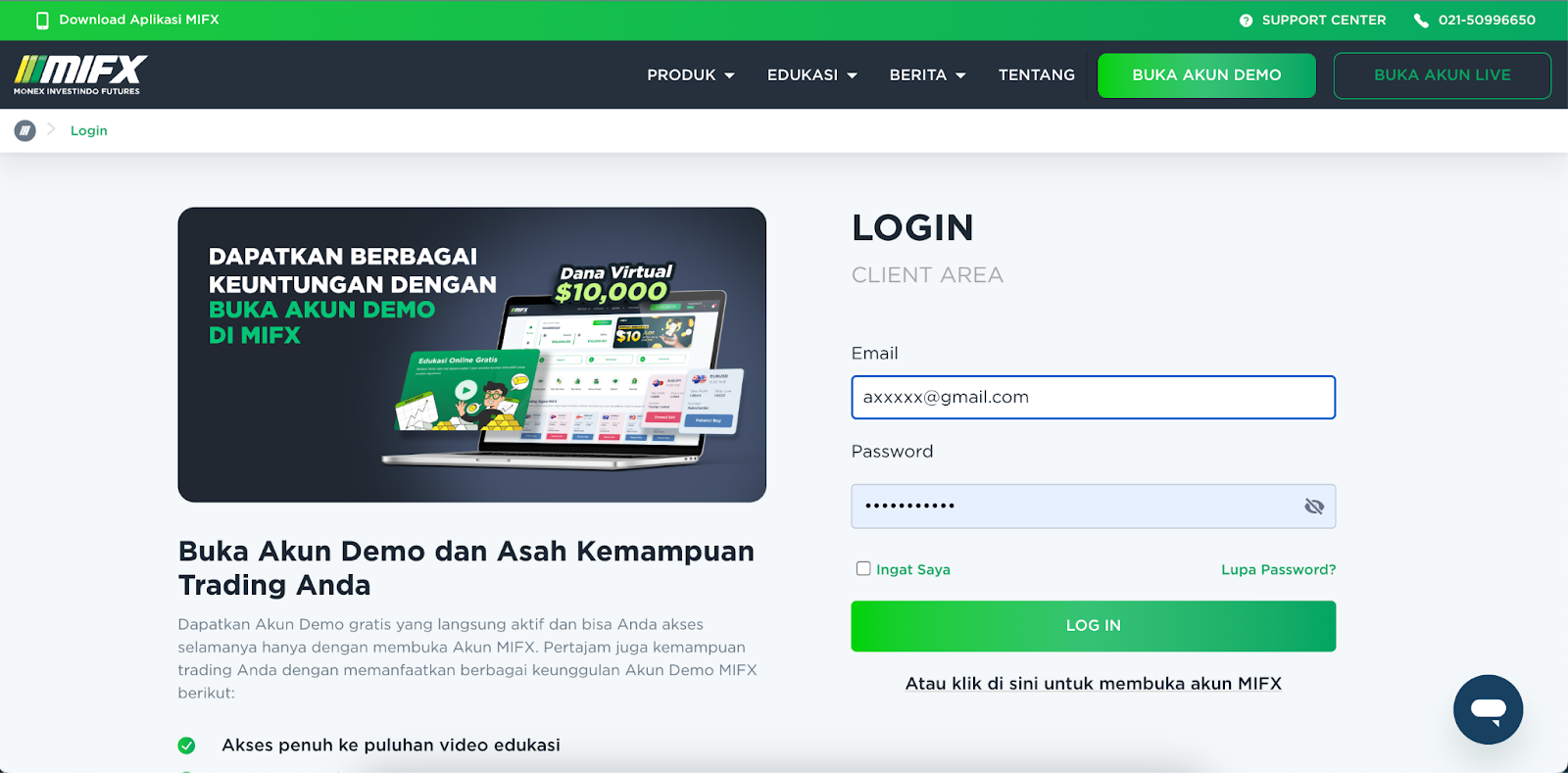Screen dimensions: 1568x773
Task: Click the Password input field
Action: click(x=1093, y=507)
